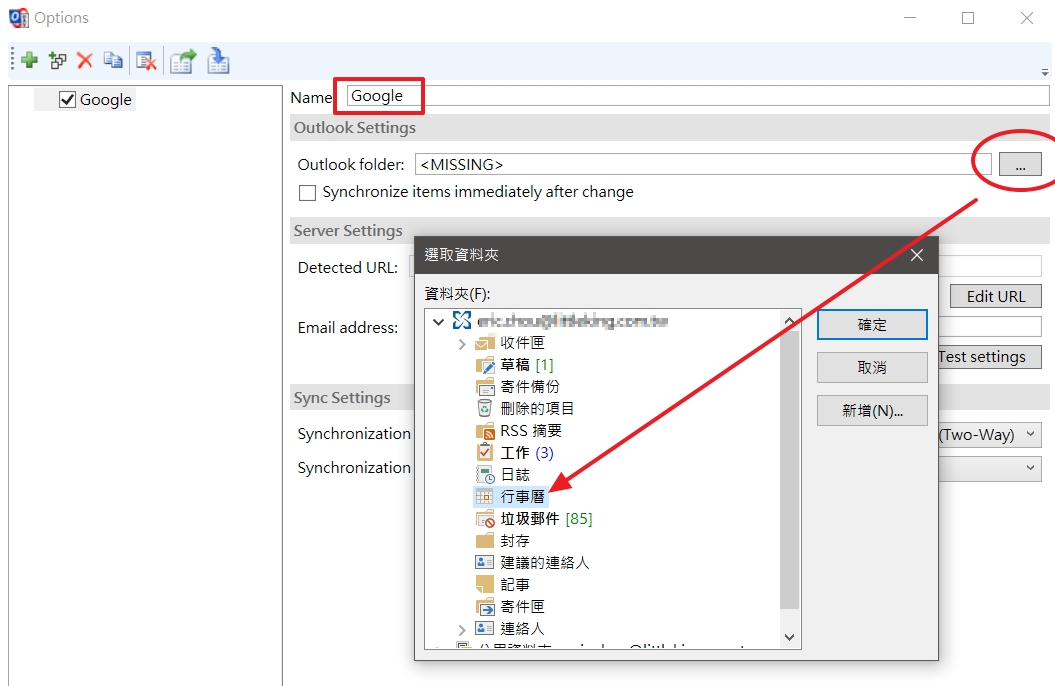
Task: Click the folder list scrollbar thumb
Action: 789,469
